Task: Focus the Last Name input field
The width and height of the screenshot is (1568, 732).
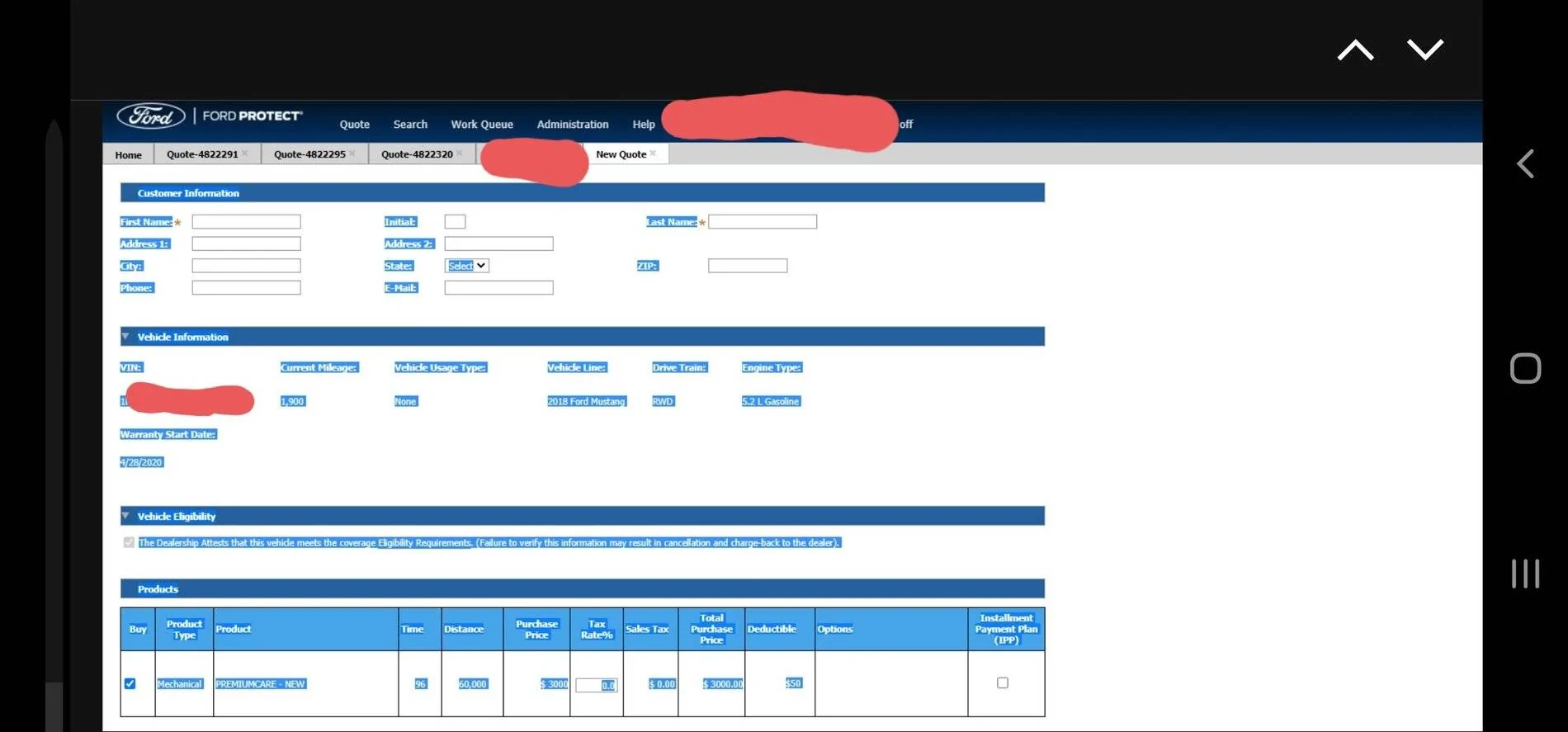Action: pyautogui.click(x=763, y=222)
